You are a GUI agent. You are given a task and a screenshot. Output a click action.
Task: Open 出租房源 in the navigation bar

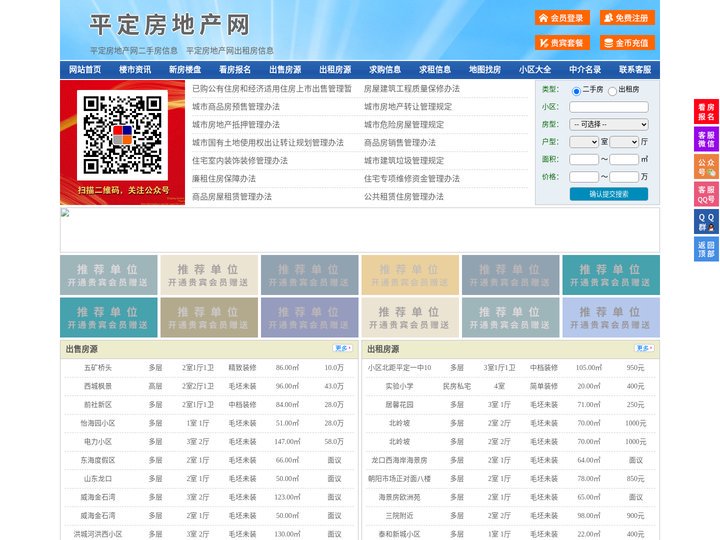pyautogui.click(x=335, y=70)
